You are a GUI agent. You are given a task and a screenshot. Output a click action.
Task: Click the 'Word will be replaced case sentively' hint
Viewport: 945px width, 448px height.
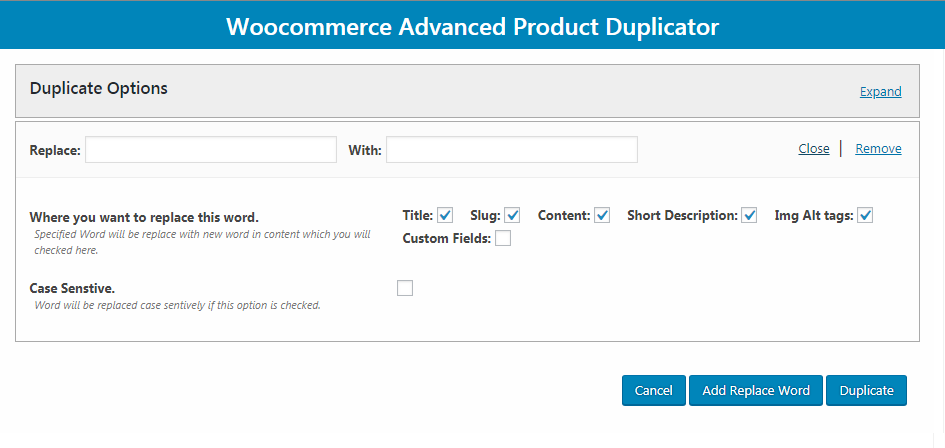tap(177, 305)
